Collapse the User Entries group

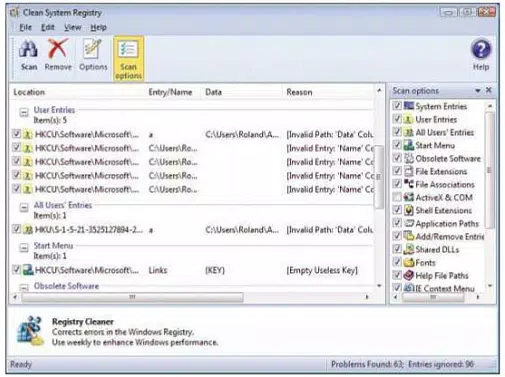pos(24,112)
